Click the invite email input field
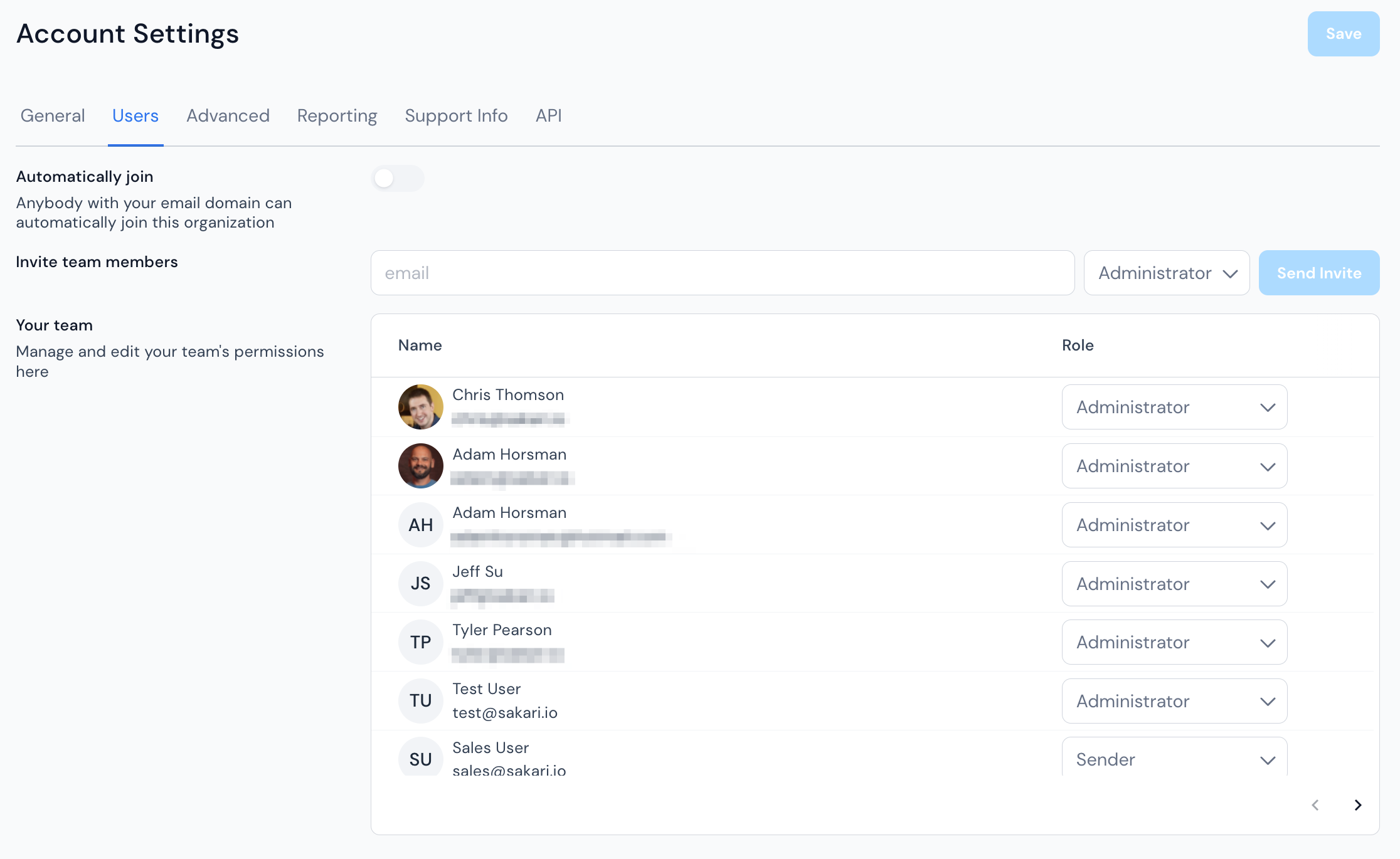 click(723, 273)
